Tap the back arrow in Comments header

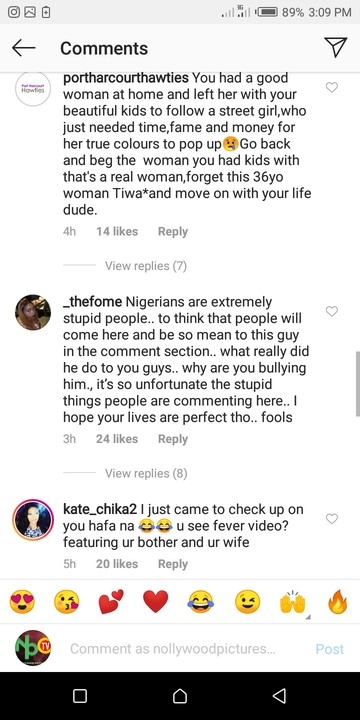click(x=23, y=48)
